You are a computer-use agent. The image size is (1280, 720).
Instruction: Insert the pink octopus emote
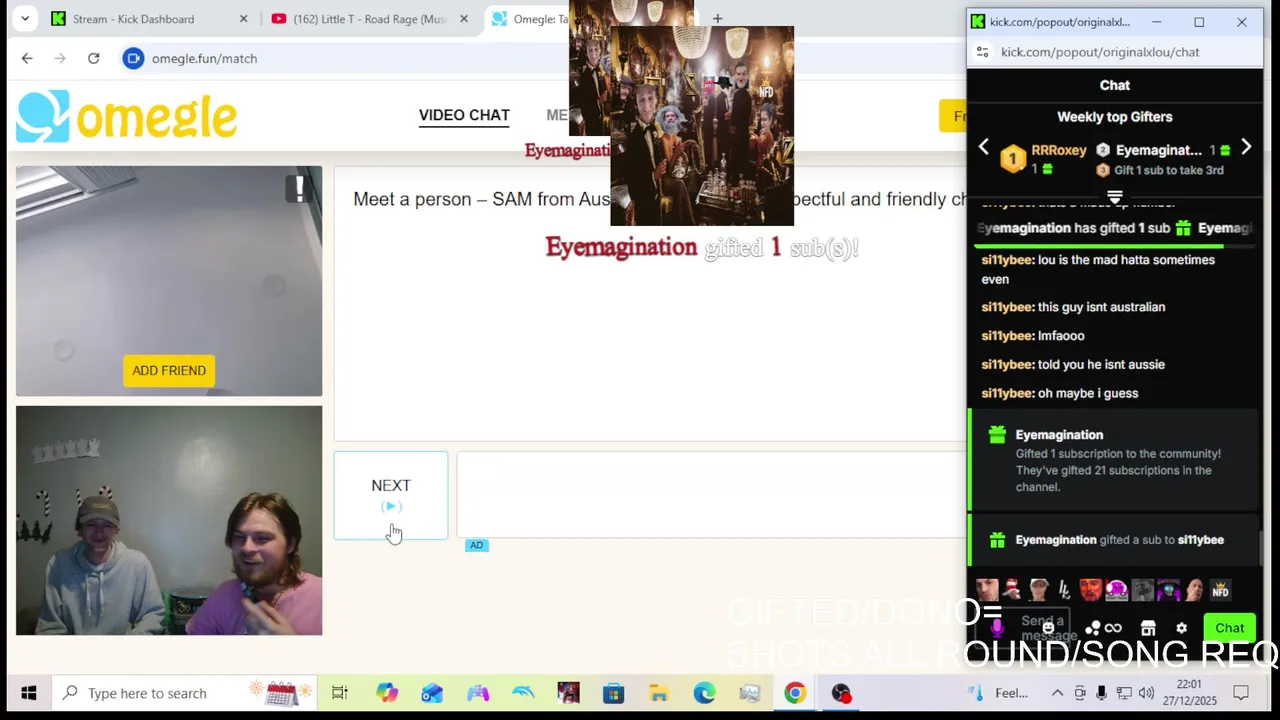coord(1116,590)
